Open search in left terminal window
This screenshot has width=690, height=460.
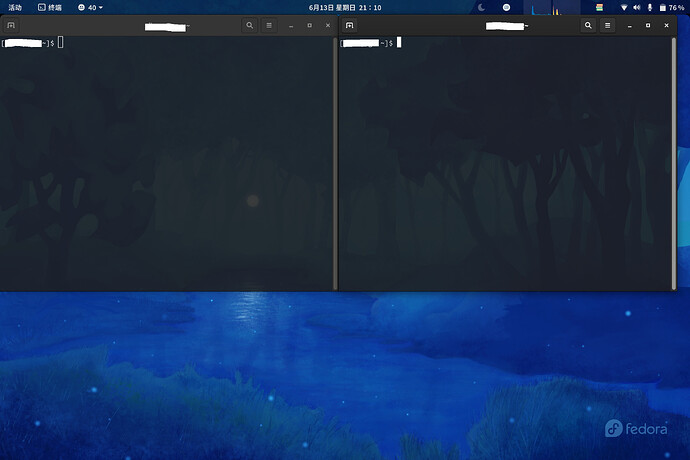click(250, 26)
